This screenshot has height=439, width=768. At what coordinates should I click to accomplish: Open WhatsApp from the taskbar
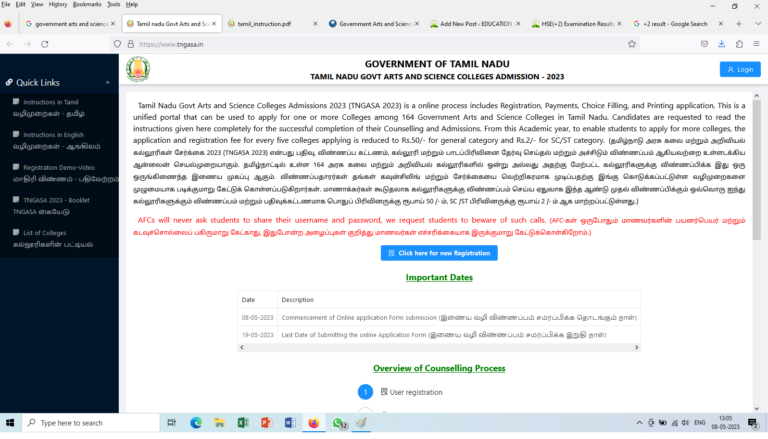pyautogui.click(x=339, y=423)
